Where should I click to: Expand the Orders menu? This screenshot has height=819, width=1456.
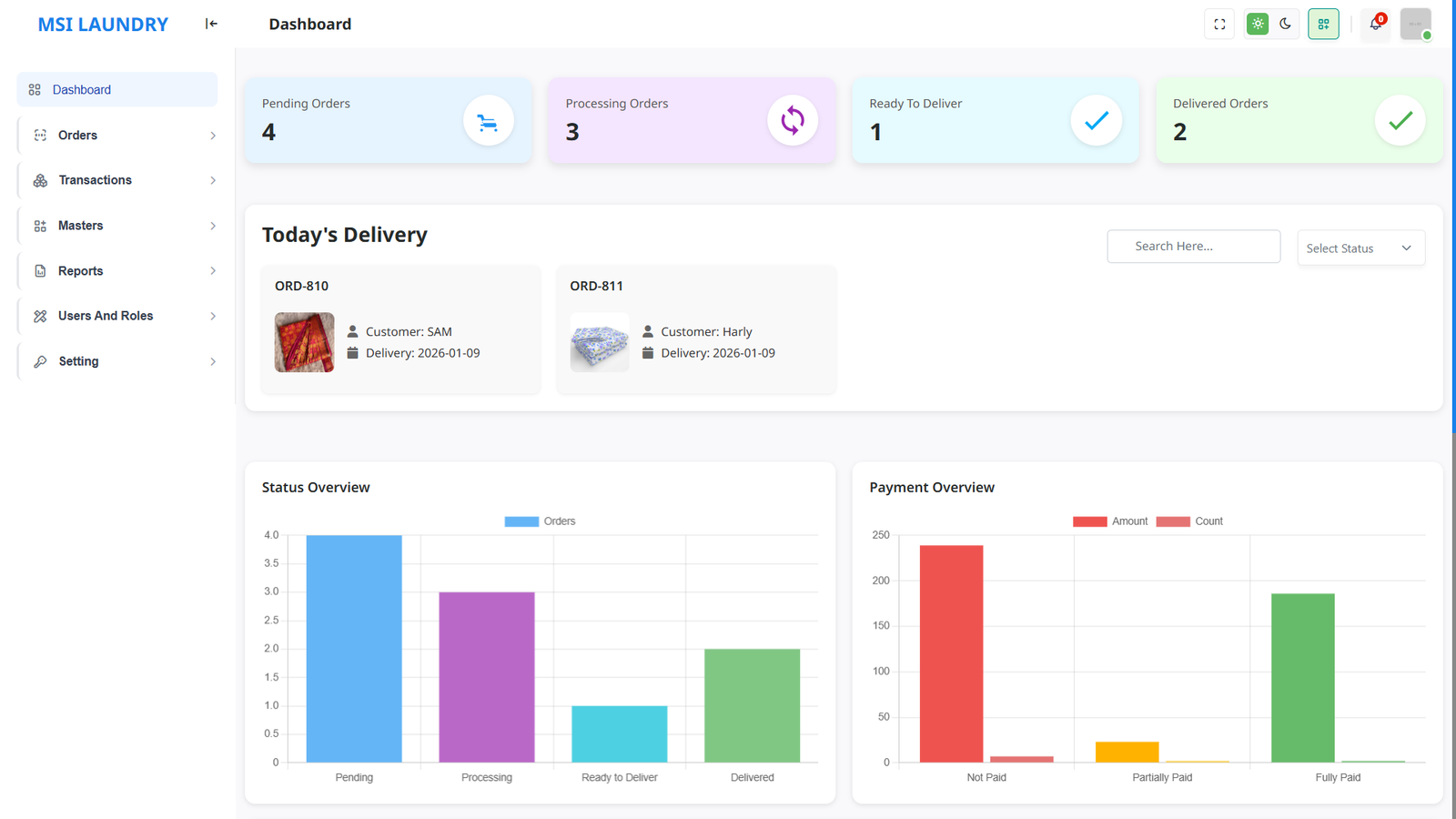click(x=77, y=135)
